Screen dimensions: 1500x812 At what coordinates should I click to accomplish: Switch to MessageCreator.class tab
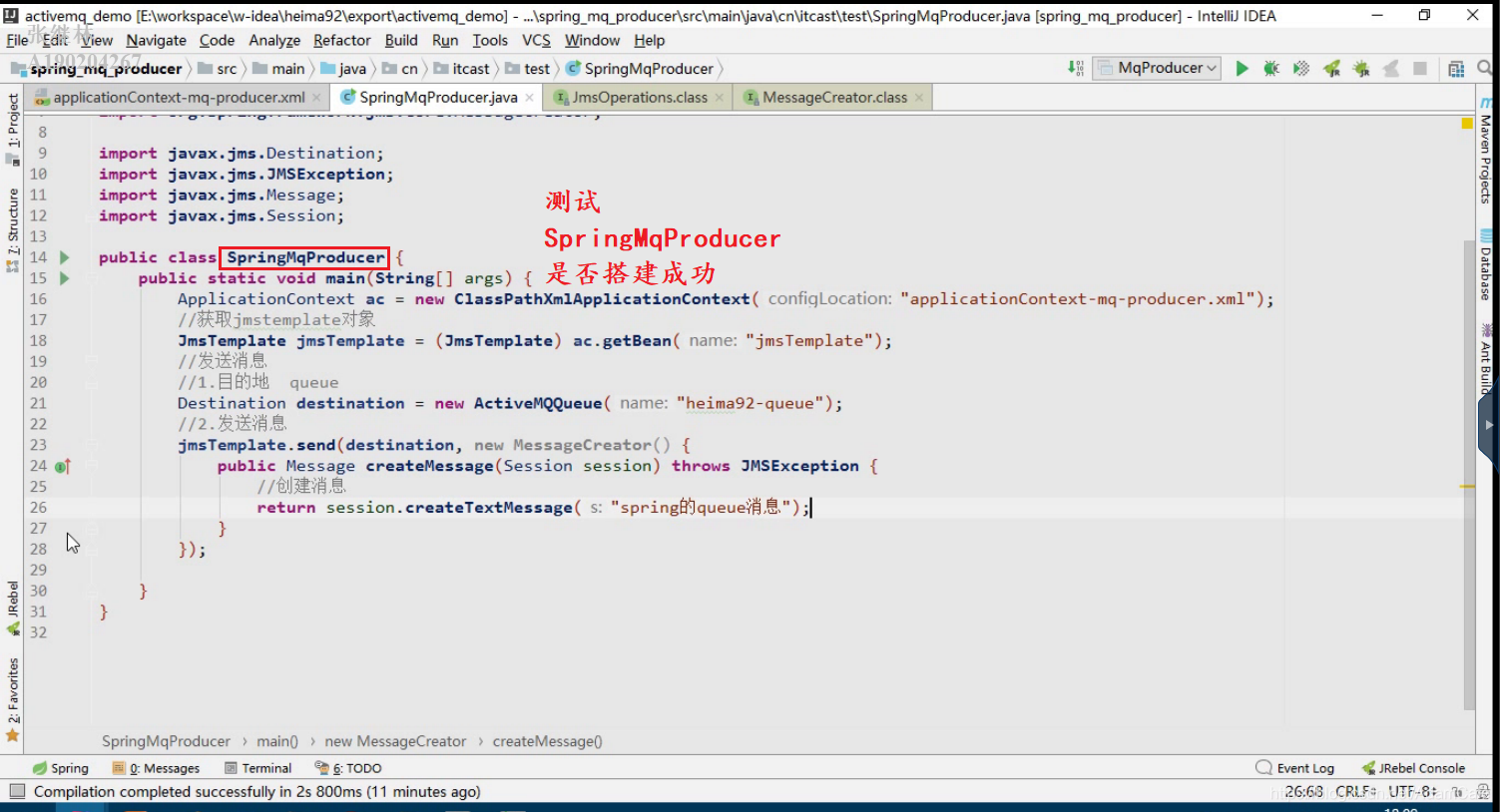[x=834, y=97]
